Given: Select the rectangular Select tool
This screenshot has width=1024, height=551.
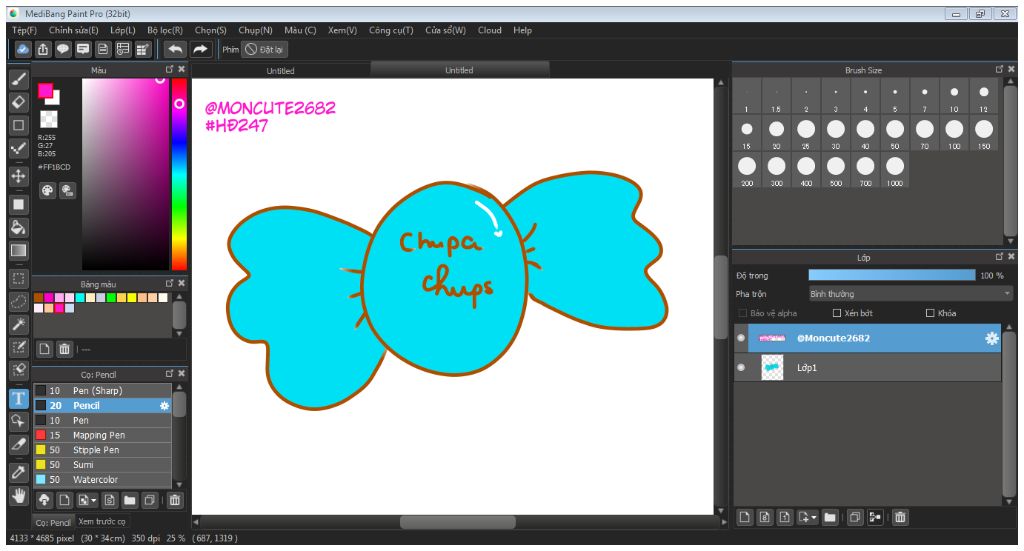Looking at the screenshot, I should (19, 279).
